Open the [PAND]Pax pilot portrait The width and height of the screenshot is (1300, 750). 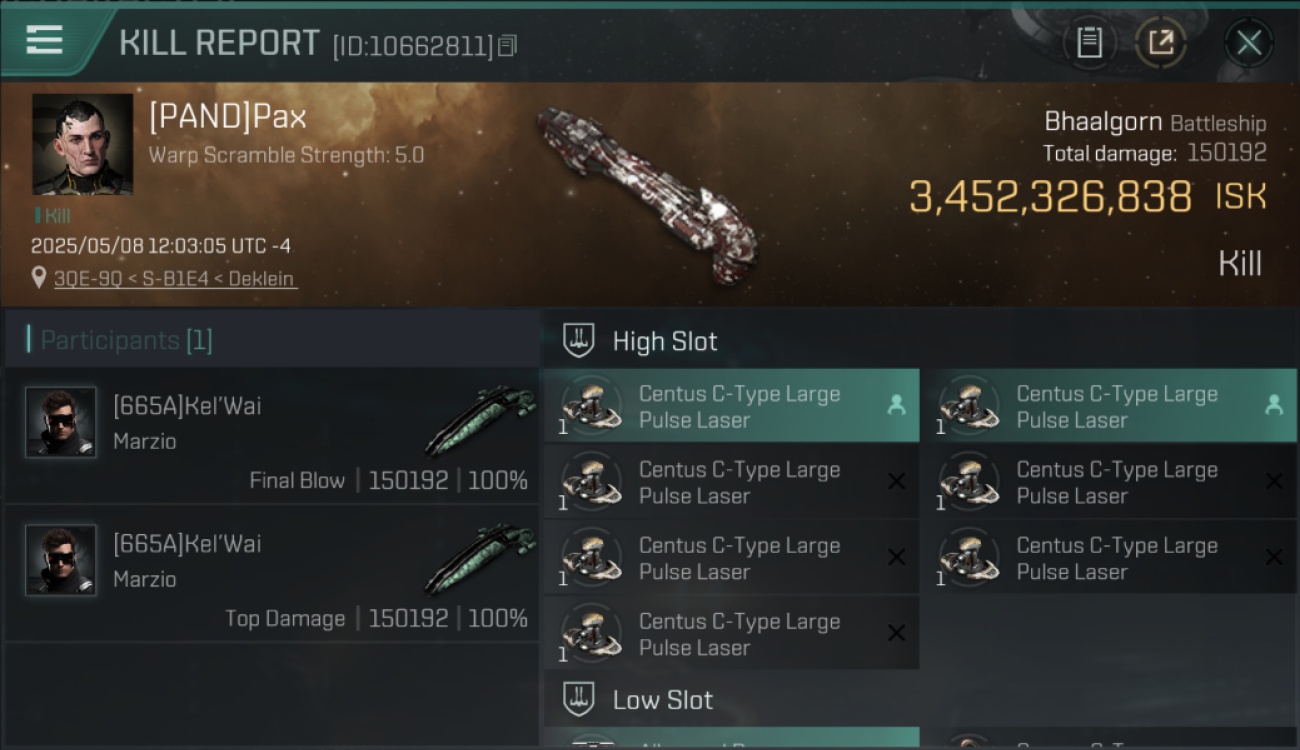[x=83, y=144]
